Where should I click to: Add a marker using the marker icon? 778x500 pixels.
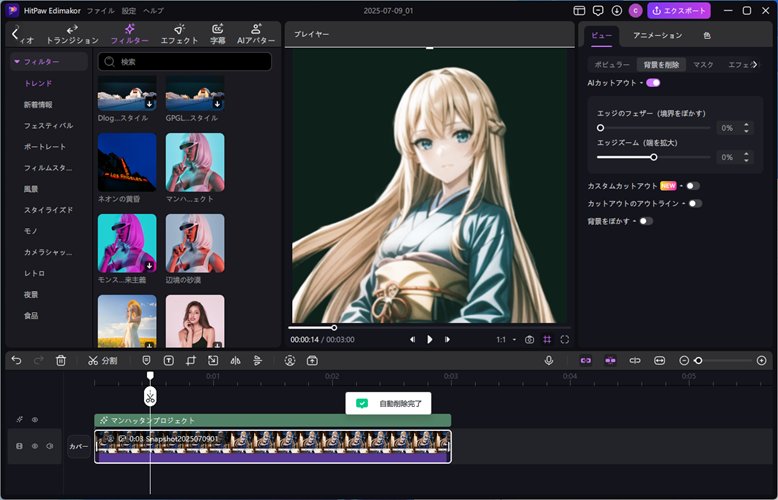coord(146,361)
